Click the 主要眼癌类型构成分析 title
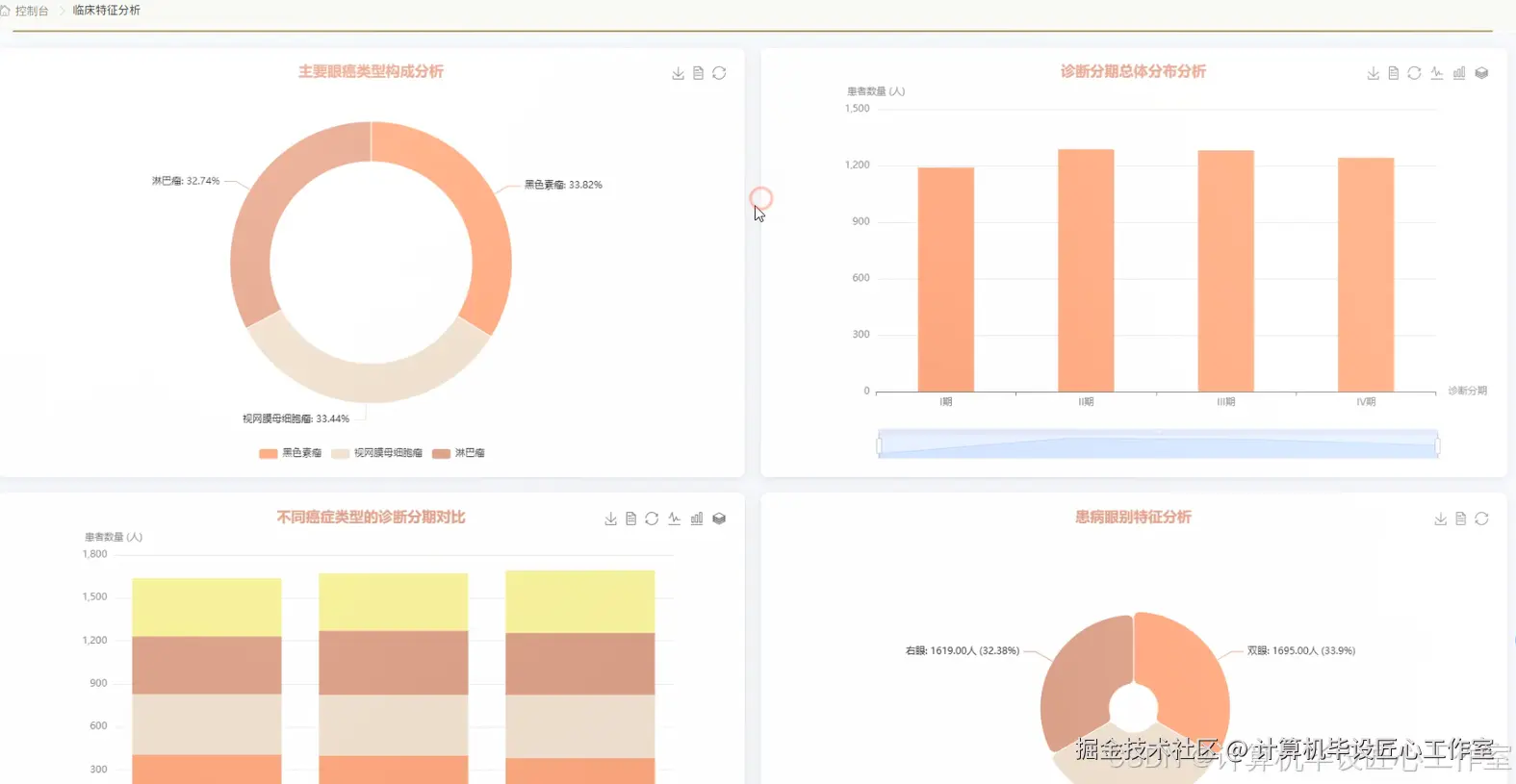 click(371, 72)
